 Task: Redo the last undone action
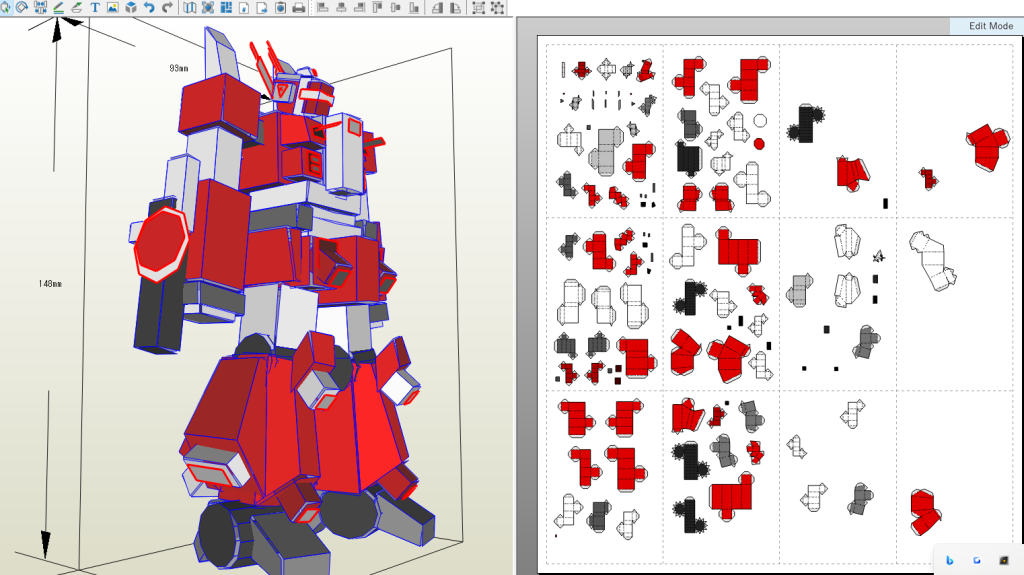pyautogui.click(x=167, y=7)
